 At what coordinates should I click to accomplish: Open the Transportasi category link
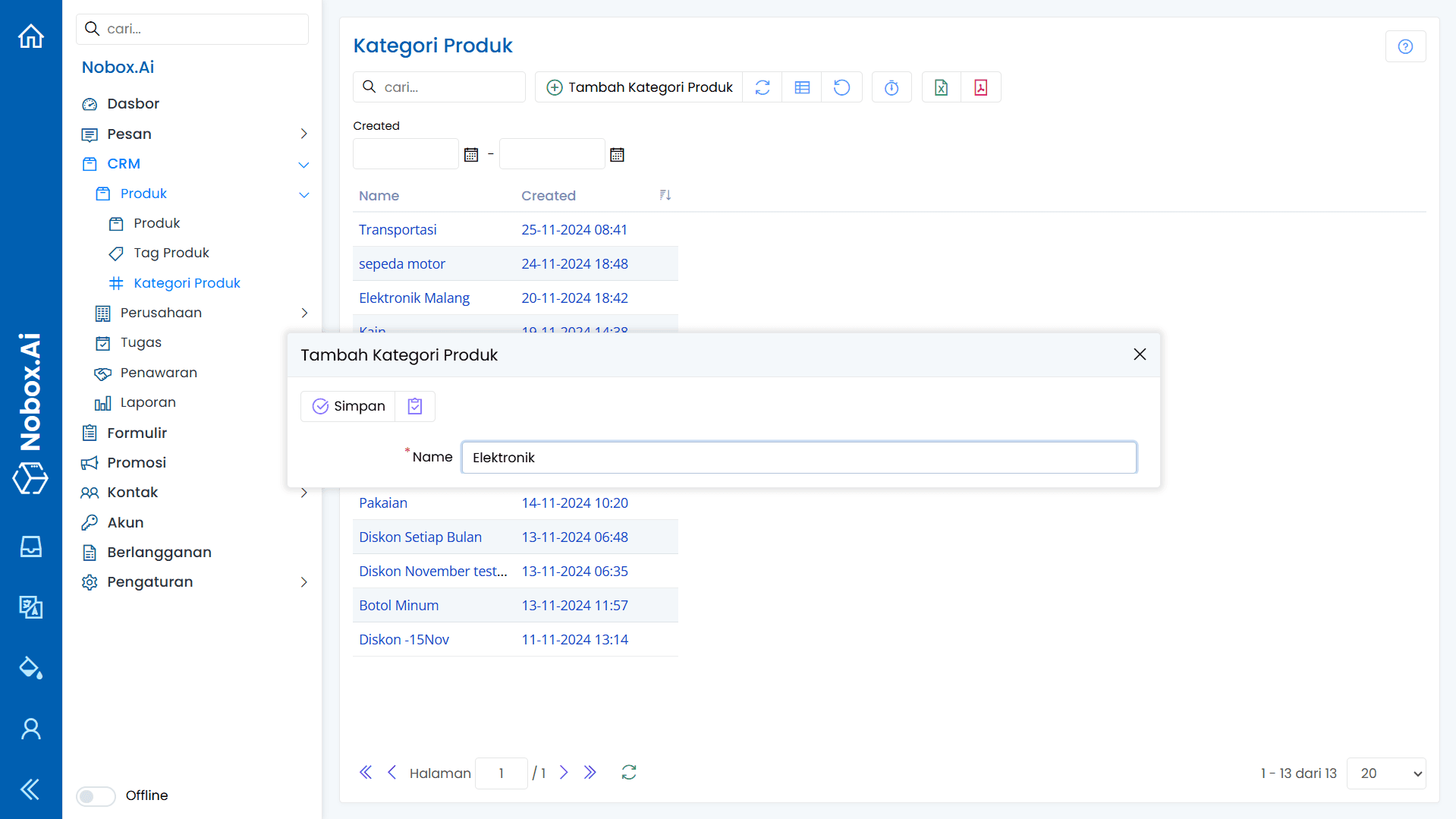398,229
